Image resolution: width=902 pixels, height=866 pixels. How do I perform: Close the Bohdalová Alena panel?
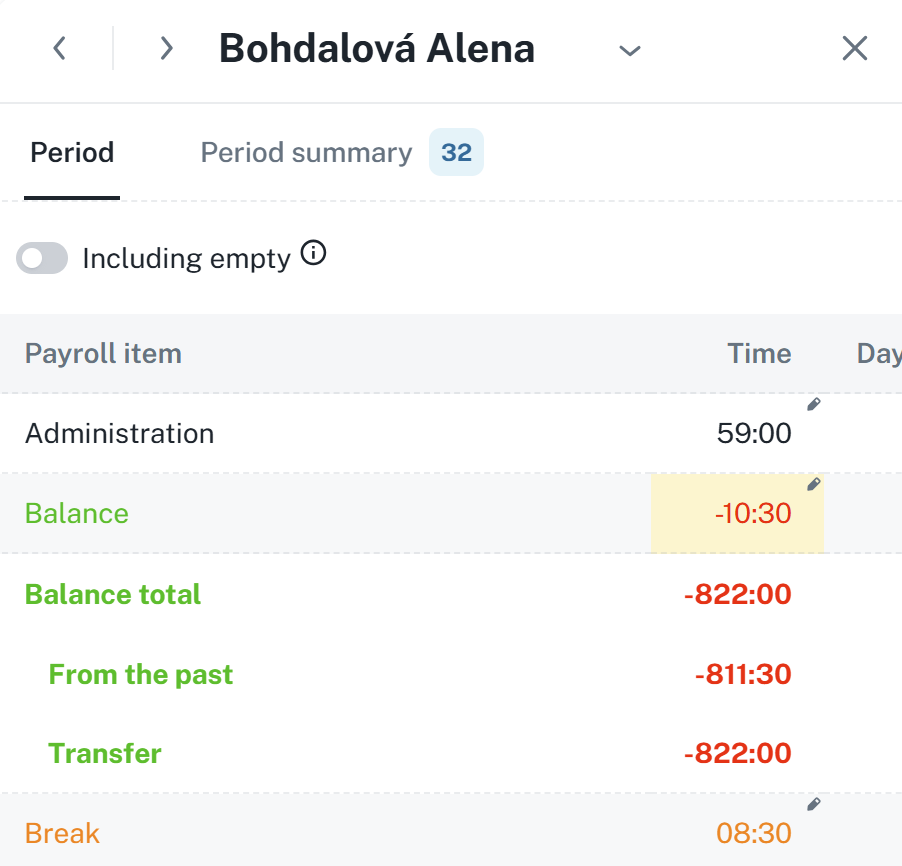[x=854, y=48]
